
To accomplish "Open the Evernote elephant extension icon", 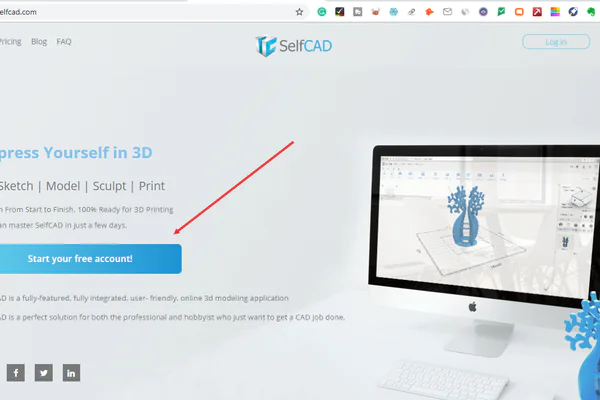I will [591, 12].
